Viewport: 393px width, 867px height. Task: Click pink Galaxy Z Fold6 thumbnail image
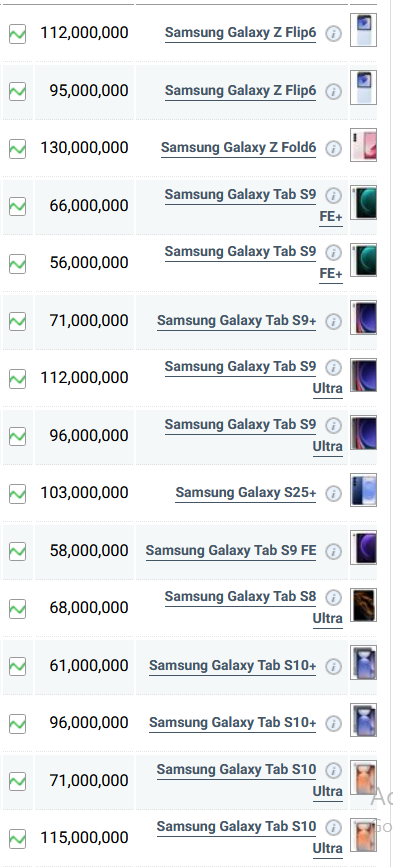pos(363,145)
